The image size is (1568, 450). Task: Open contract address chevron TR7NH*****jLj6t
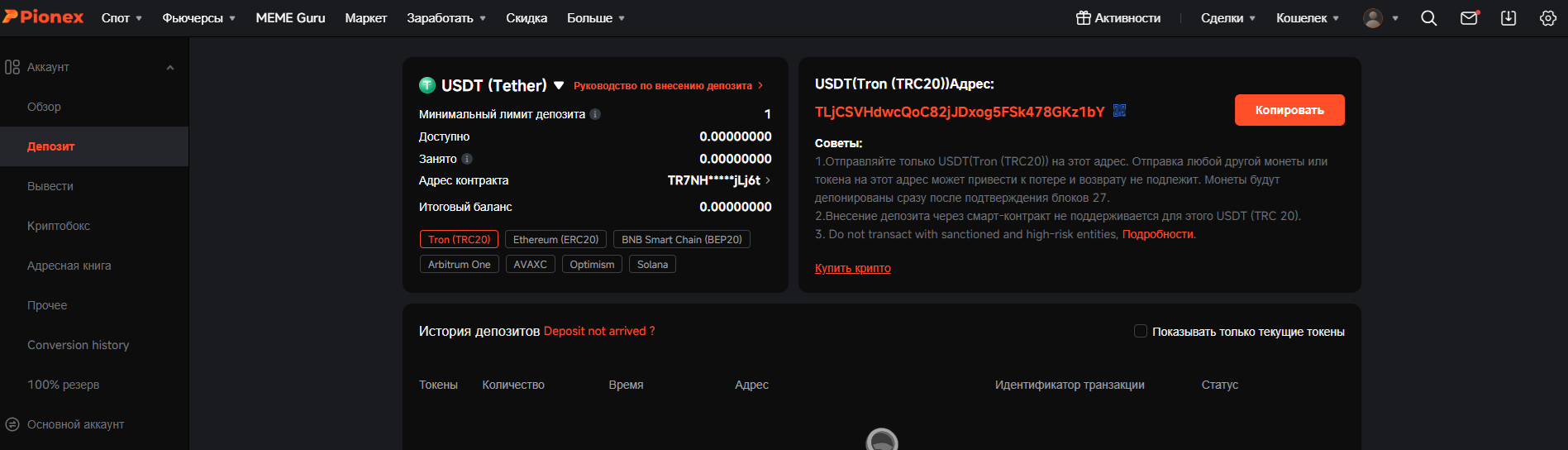768,180
